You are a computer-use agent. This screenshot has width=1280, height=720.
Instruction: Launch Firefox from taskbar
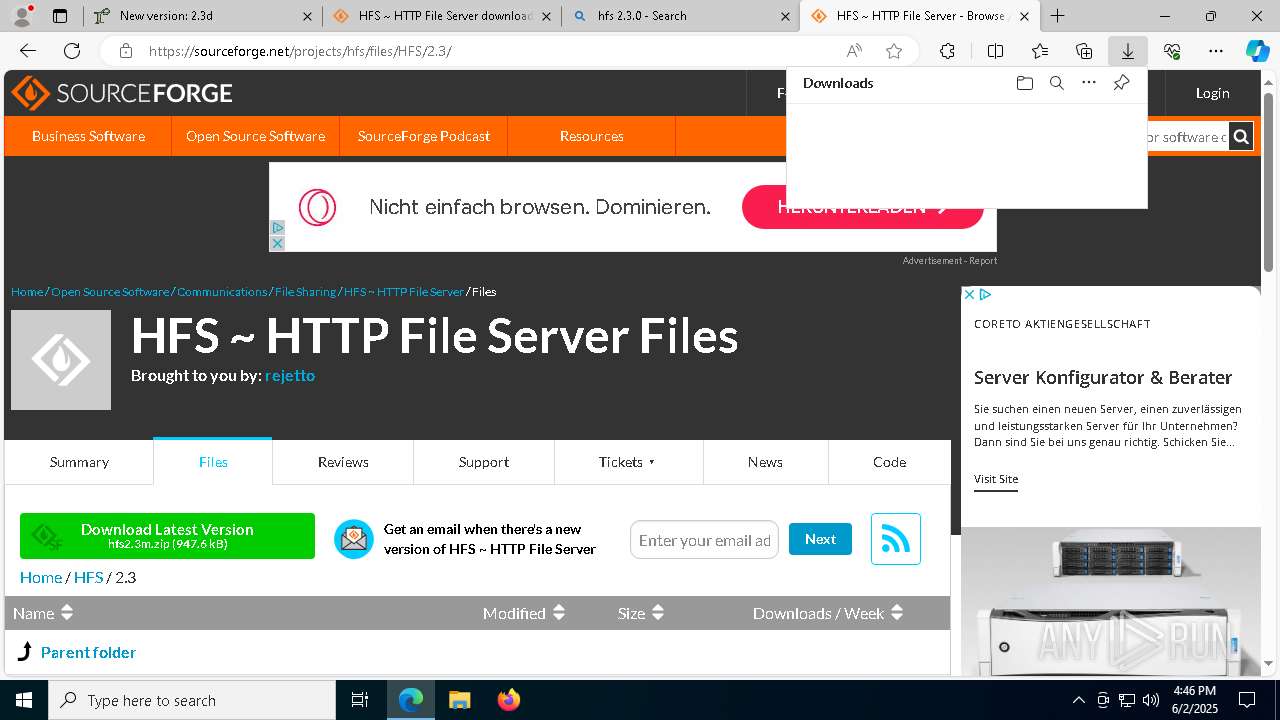(508, 700)
